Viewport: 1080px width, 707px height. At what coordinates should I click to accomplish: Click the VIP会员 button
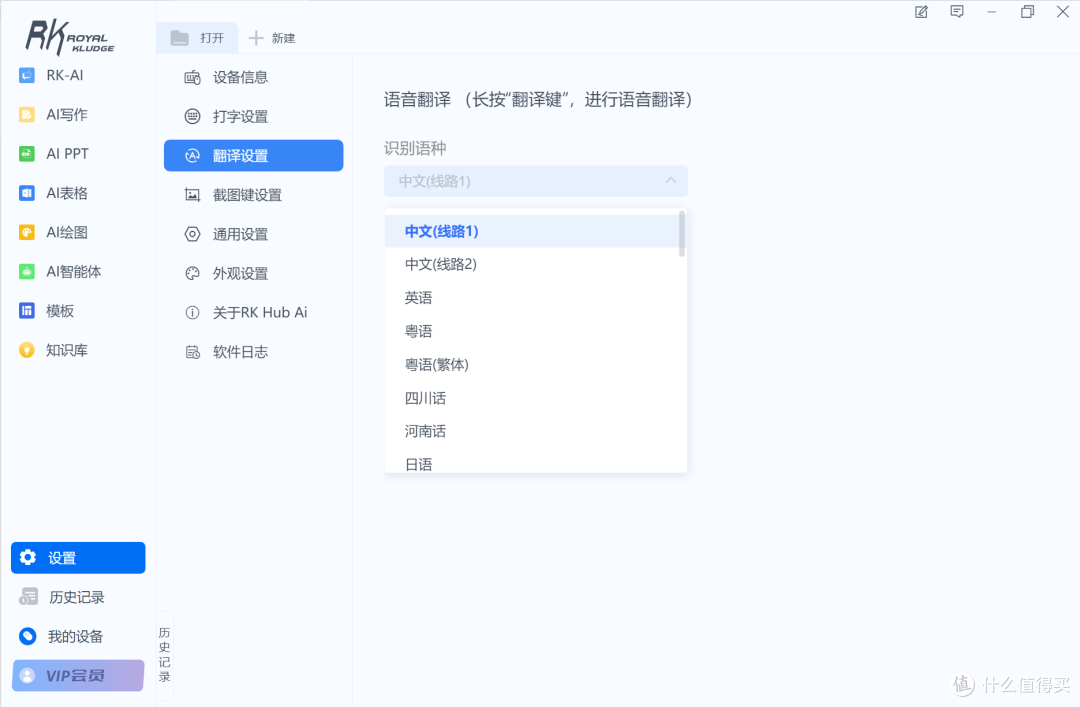tap(78, 675)
